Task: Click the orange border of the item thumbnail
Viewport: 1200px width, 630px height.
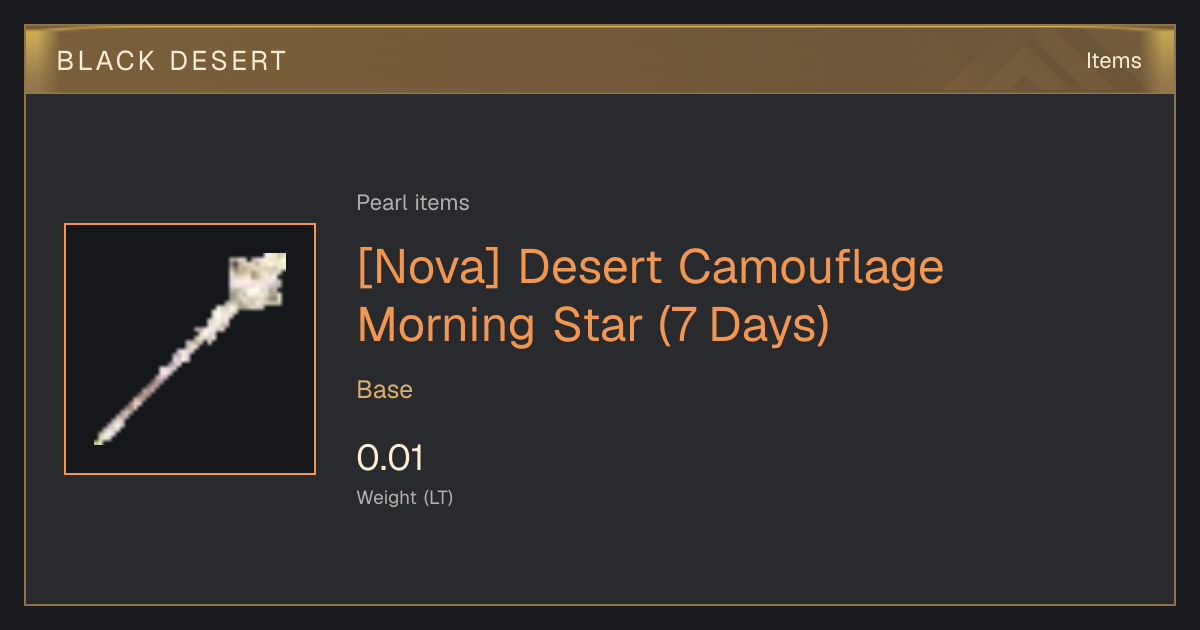Action: tap(190, 224)
